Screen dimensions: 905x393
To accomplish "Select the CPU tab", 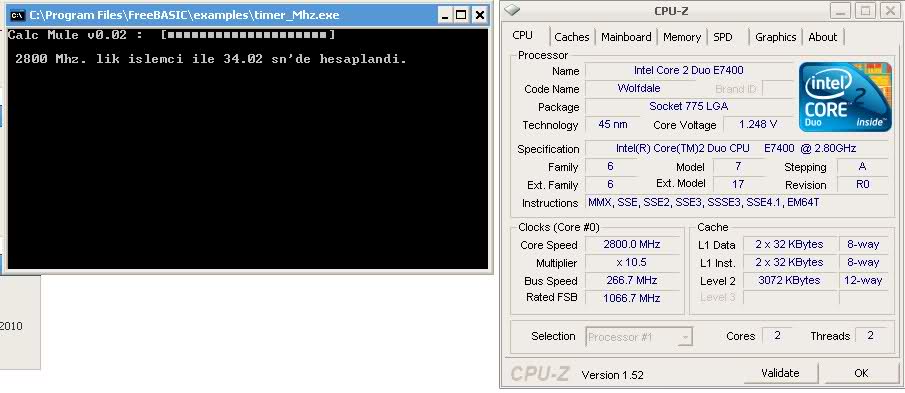I will (523, 35).
